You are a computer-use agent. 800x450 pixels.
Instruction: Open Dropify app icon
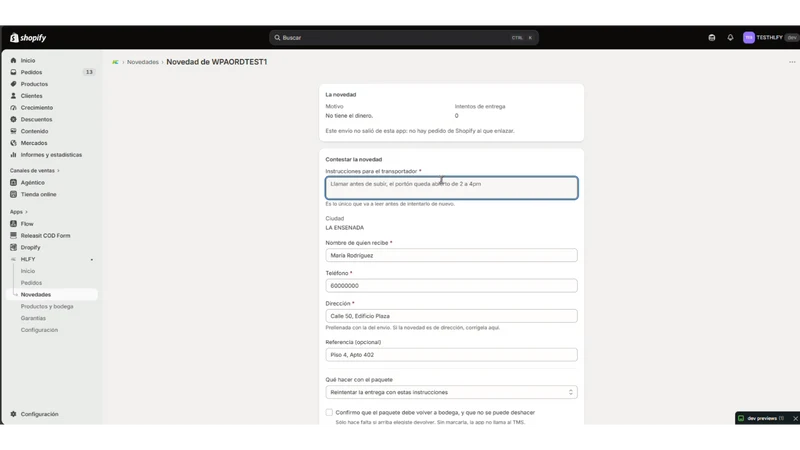point(13,247)
